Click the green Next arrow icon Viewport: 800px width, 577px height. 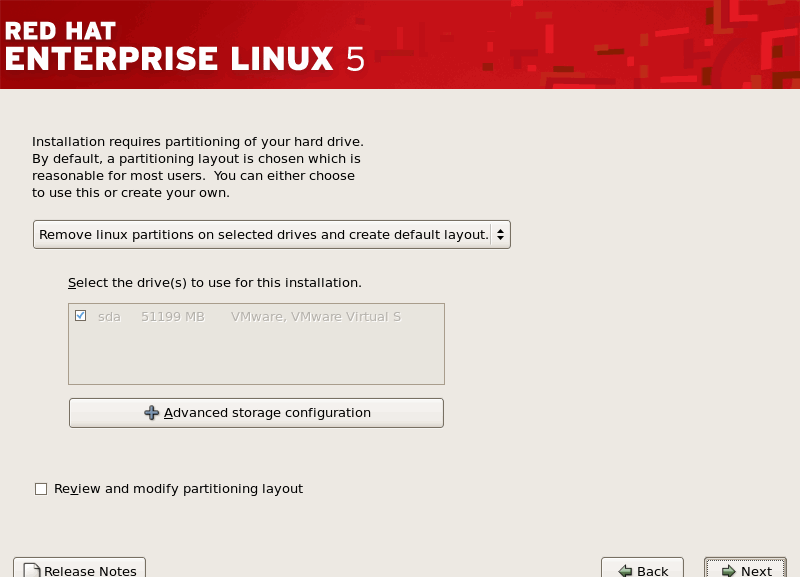728,571
